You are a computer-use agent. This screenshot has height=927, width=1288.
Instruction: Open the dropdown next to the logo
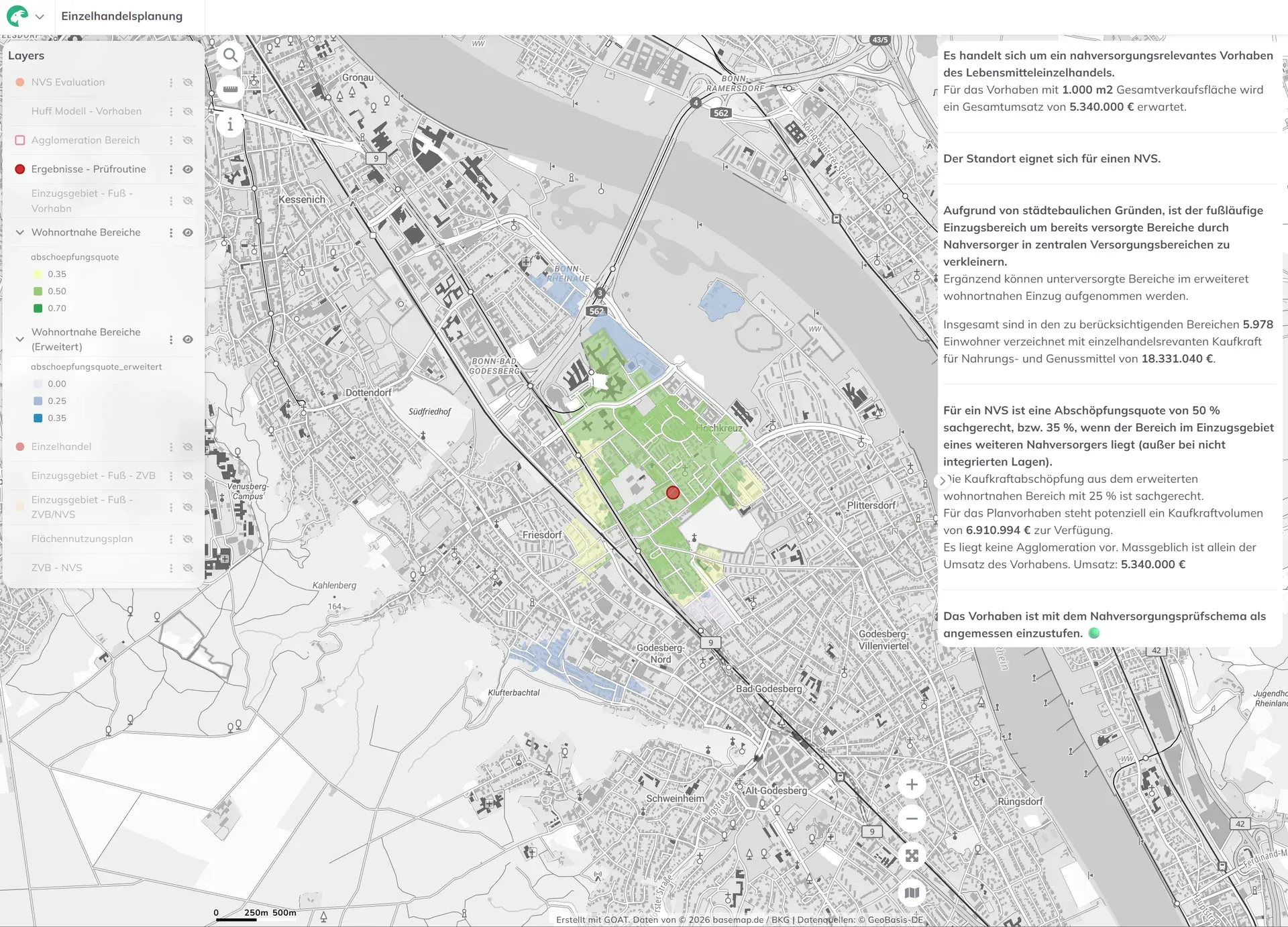40,17
